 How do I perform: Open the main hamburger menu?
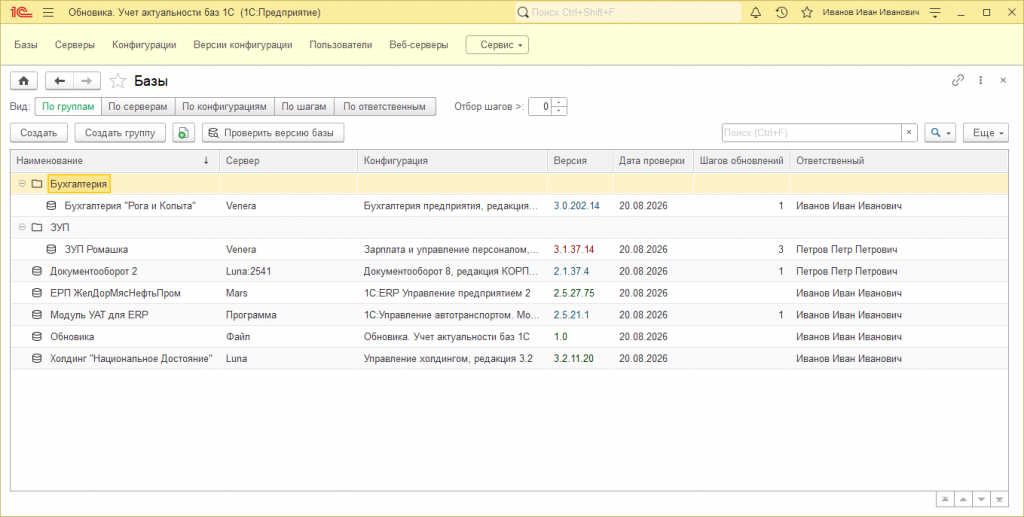48,12
